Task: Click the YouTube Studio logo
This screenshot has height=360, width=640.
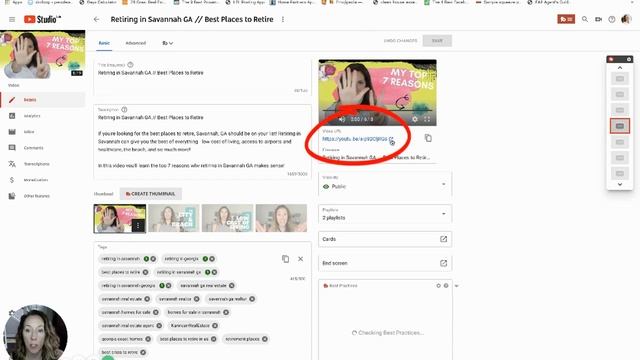Action: 42,19
